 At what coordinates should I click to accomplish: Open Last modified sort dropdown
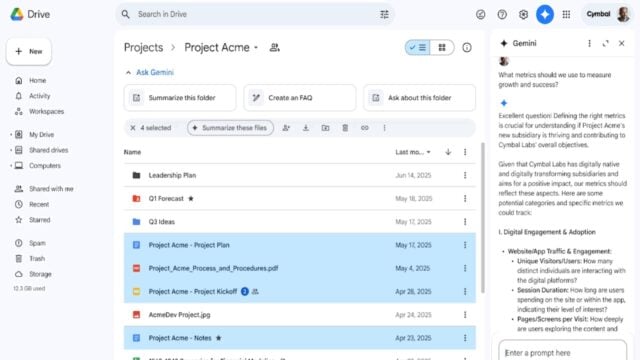[413, 152]
